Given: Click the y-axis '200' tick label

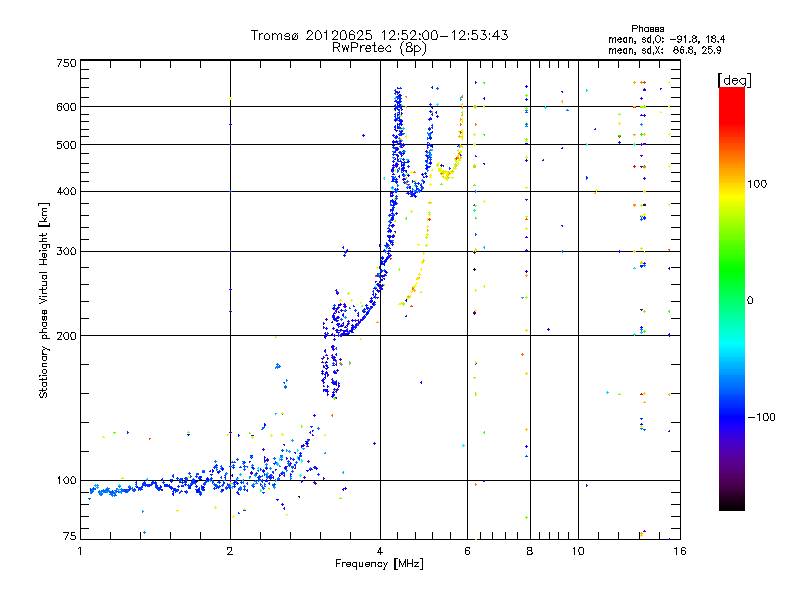Looking at the screenshot, I should coord(66,336).
